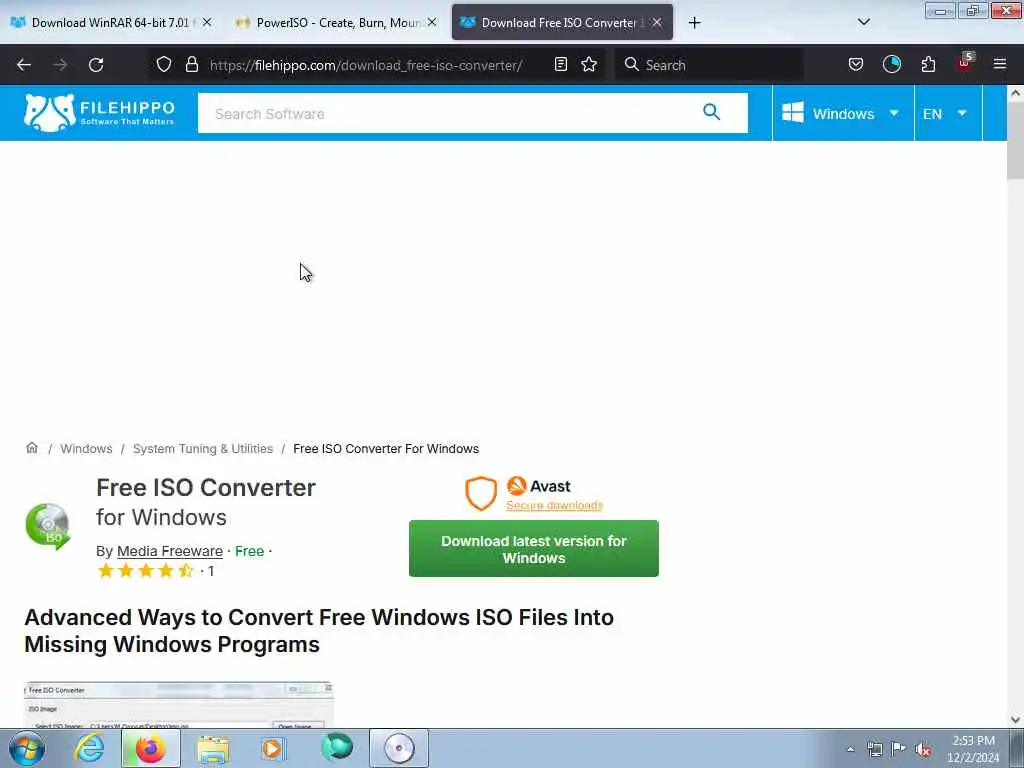Open the Pocket save icon
1024x768 pixels.
[856, 64]
